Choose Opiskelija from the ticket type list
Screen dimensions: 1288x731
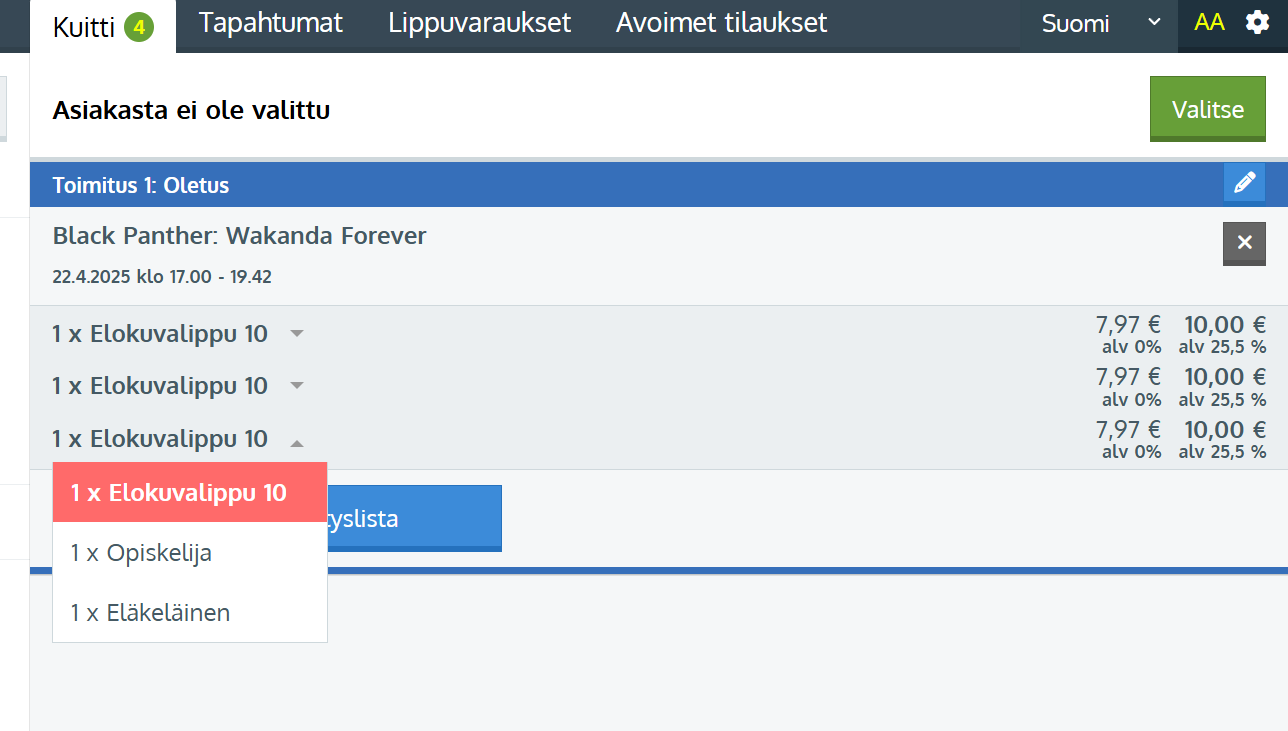(141, 553)
